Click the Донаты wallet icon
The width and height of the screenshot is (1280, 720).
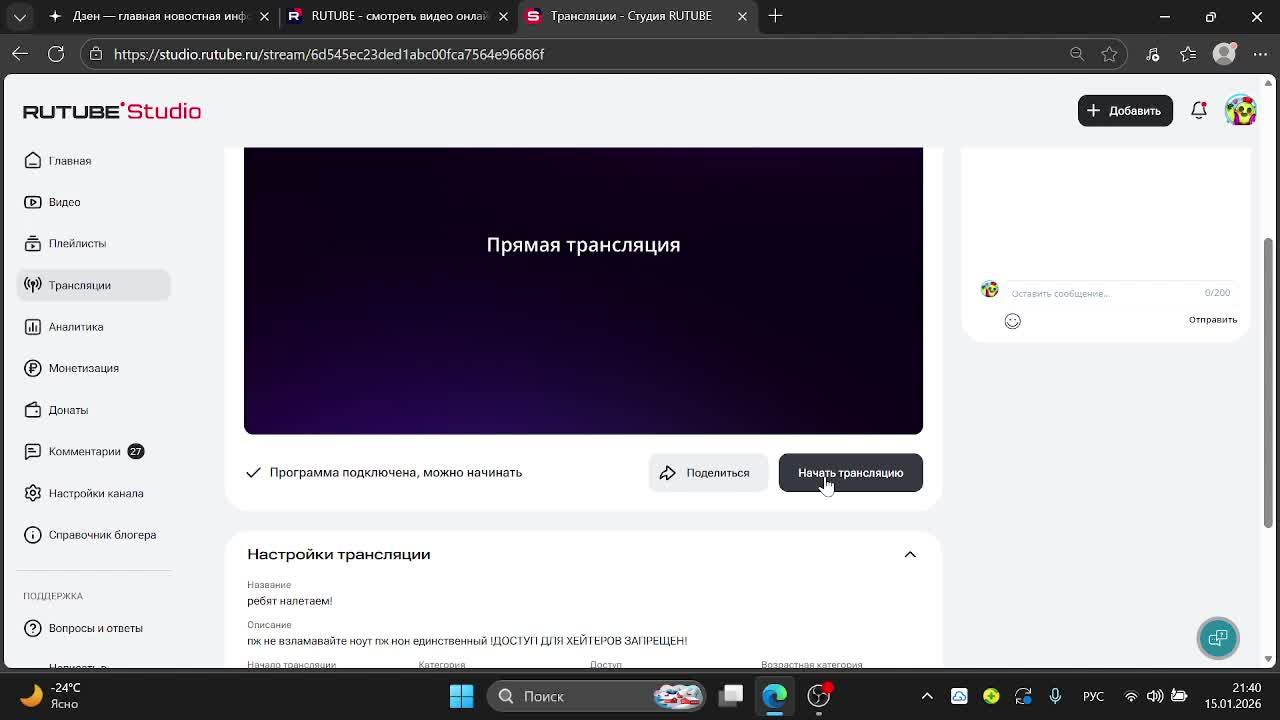[x=33, y=410]
